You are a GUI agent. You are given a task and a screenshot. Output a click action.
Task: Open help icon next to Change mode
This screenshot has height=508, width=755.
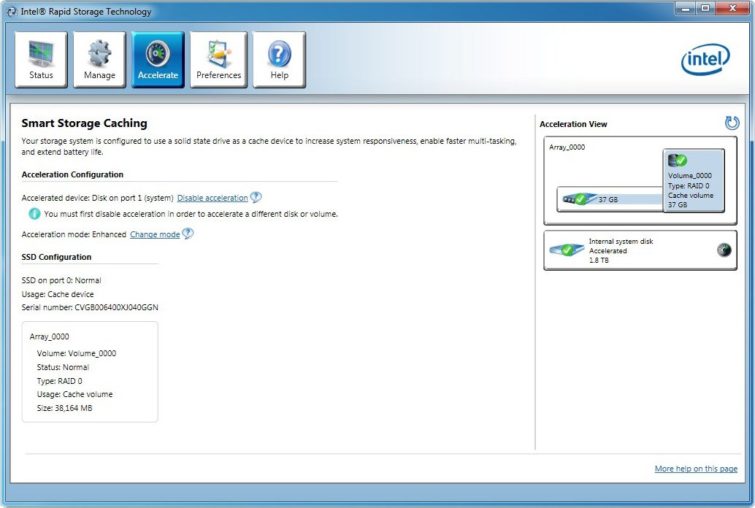188,234
